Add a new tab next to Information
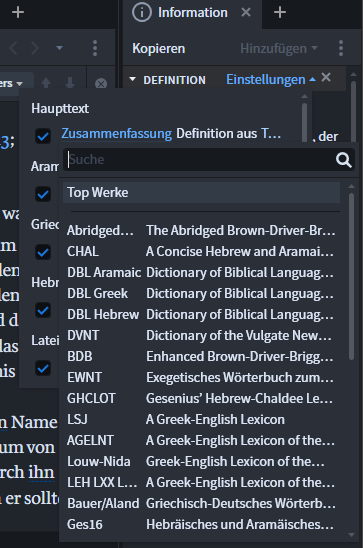The width and height of the screenshot is (363, 548). click(280, 13)
